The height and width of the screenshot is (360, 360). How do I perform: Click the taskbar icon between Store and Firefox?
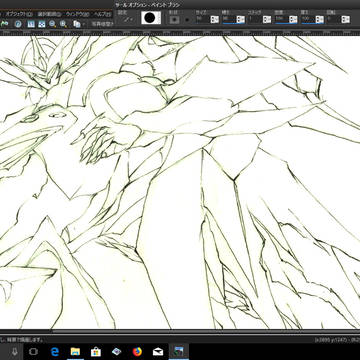coord(117,351)
